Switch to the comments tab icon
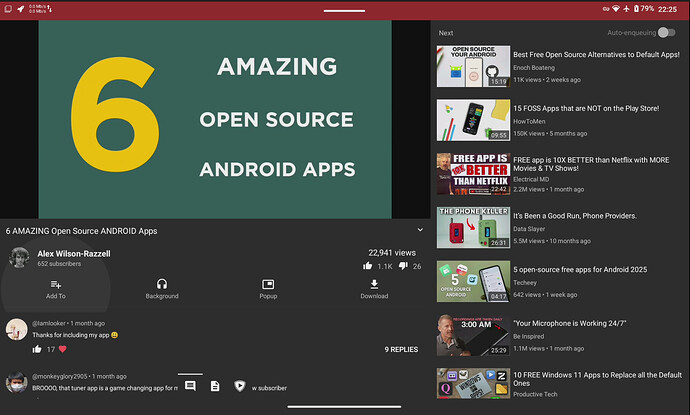Screen dimensions: 690x415 [x=189, y=386]
